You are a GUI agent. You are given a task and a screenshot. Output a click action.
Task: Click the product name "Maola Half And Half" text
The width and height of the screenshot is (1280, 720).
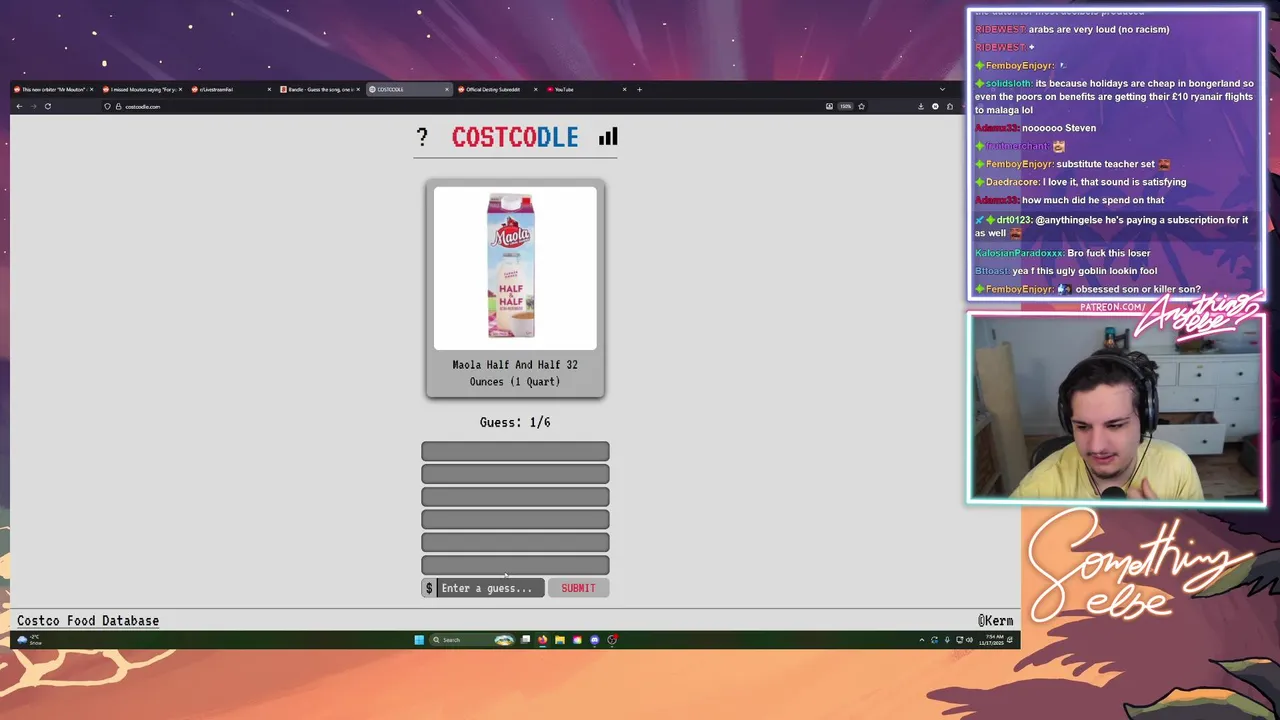click(x=515, y=365)
